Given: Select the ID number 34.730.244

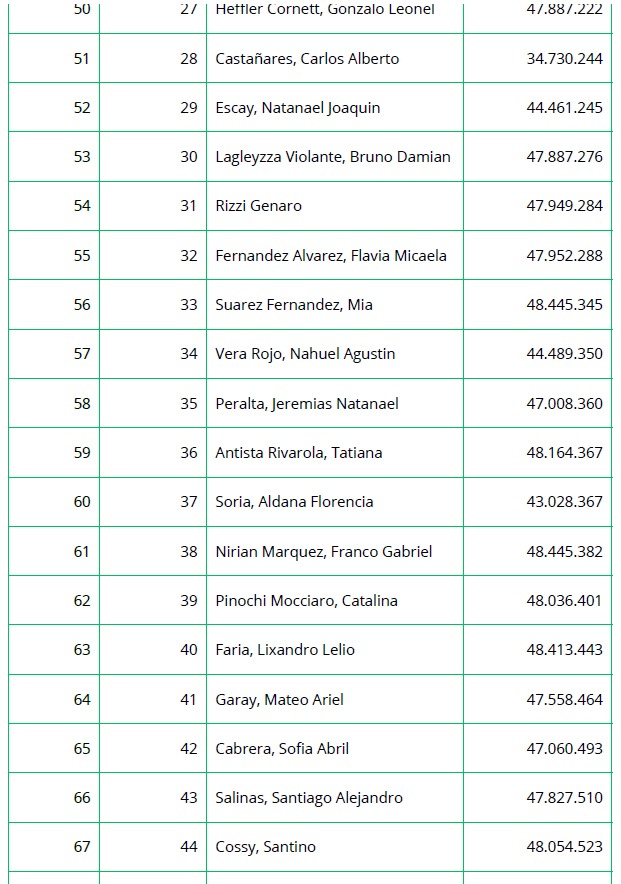Looking at the screenshot, I should tap(564, 59).
